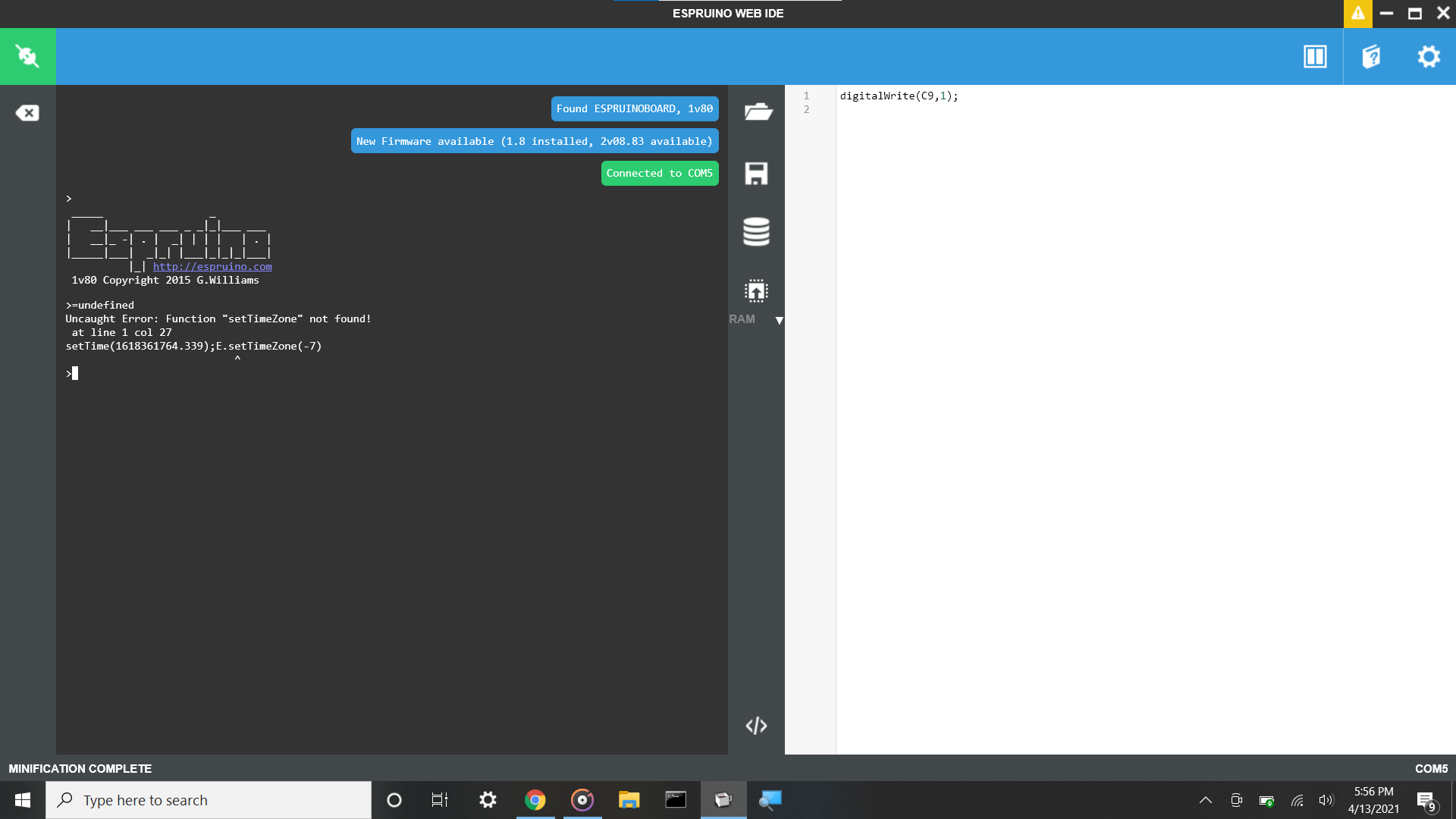Send code to Espruino via upload chip icon
This screenshot has height=819, width=1456.
(756, 291)
